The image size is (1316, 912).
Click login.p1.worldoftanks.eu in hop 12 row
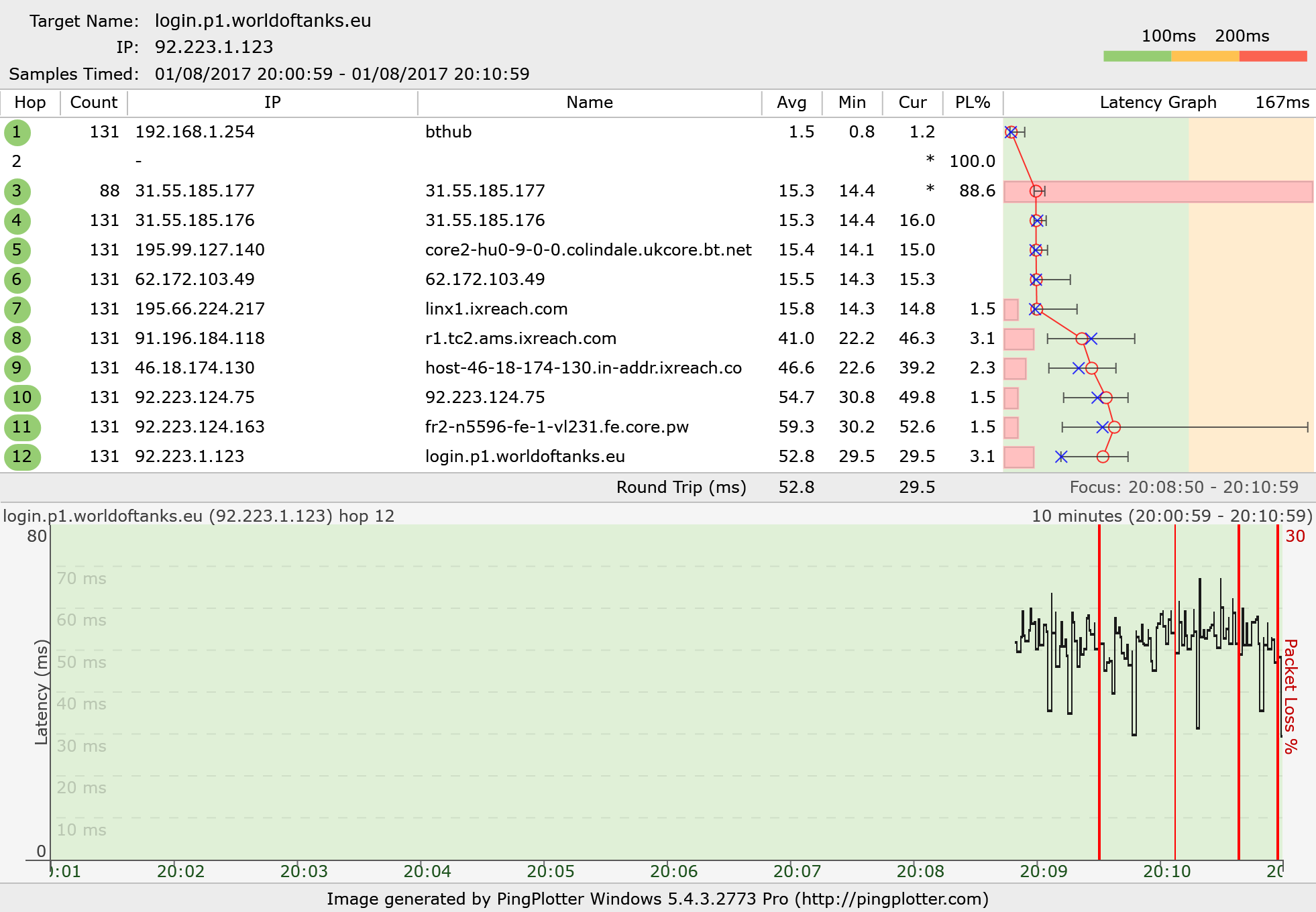[525, 457]
